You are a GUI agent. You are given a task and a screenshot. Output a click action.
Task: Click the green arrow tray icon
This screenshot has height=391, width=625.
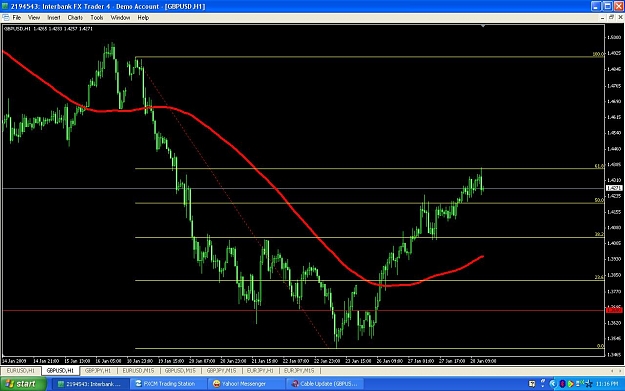coord(571,384)
